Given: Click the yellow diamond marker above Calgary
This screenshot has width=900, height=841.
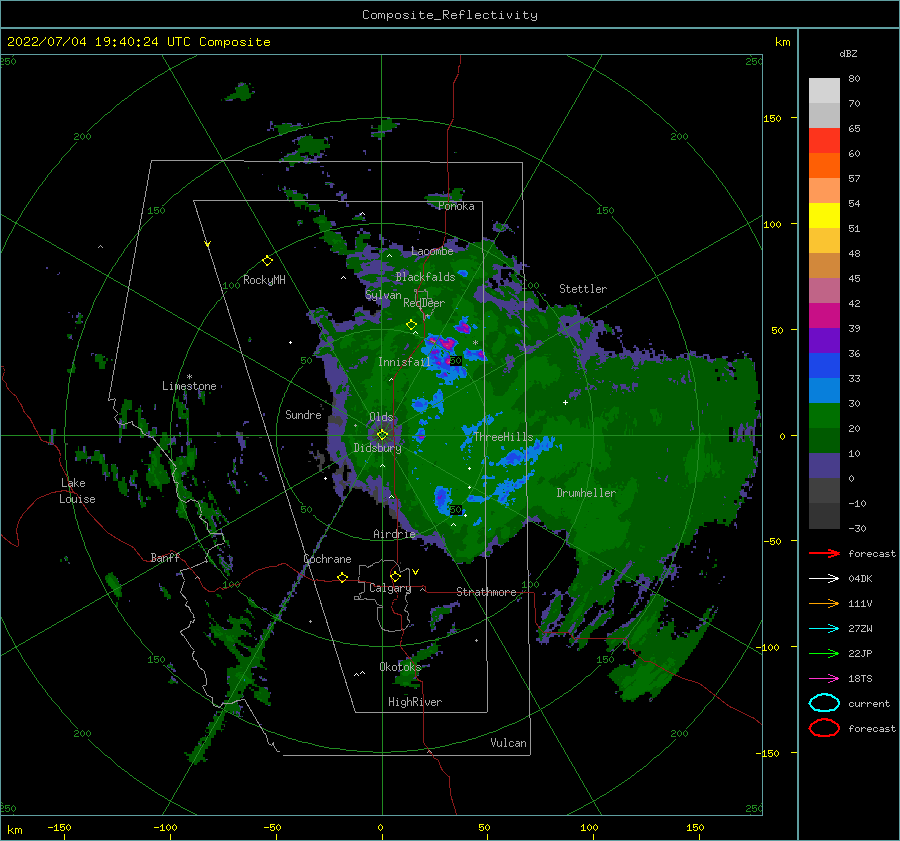Looking at the screenshot, I should point(395,576).
